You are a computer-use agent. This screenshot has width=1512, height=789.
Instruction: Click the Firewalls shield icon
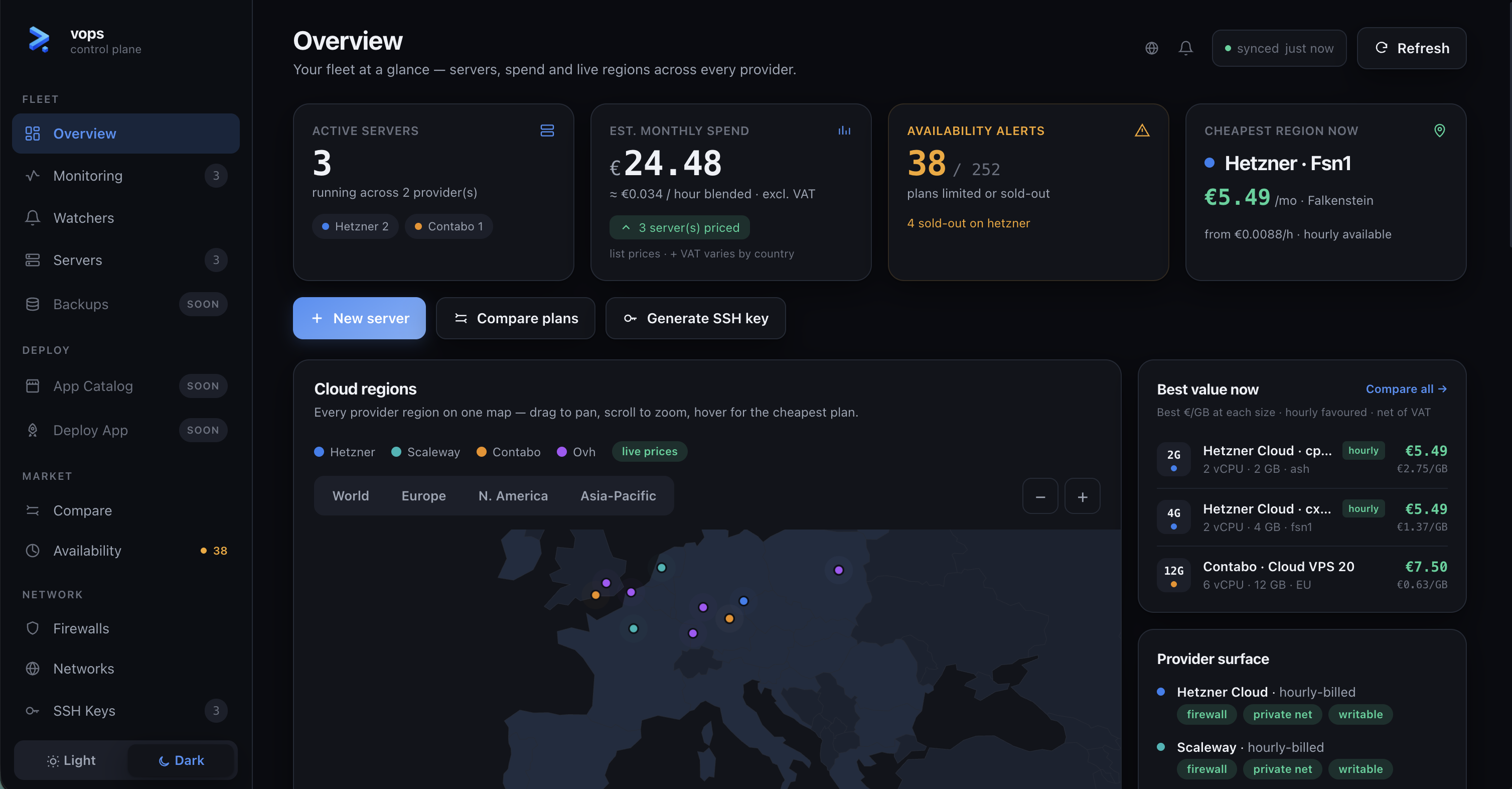33,628
